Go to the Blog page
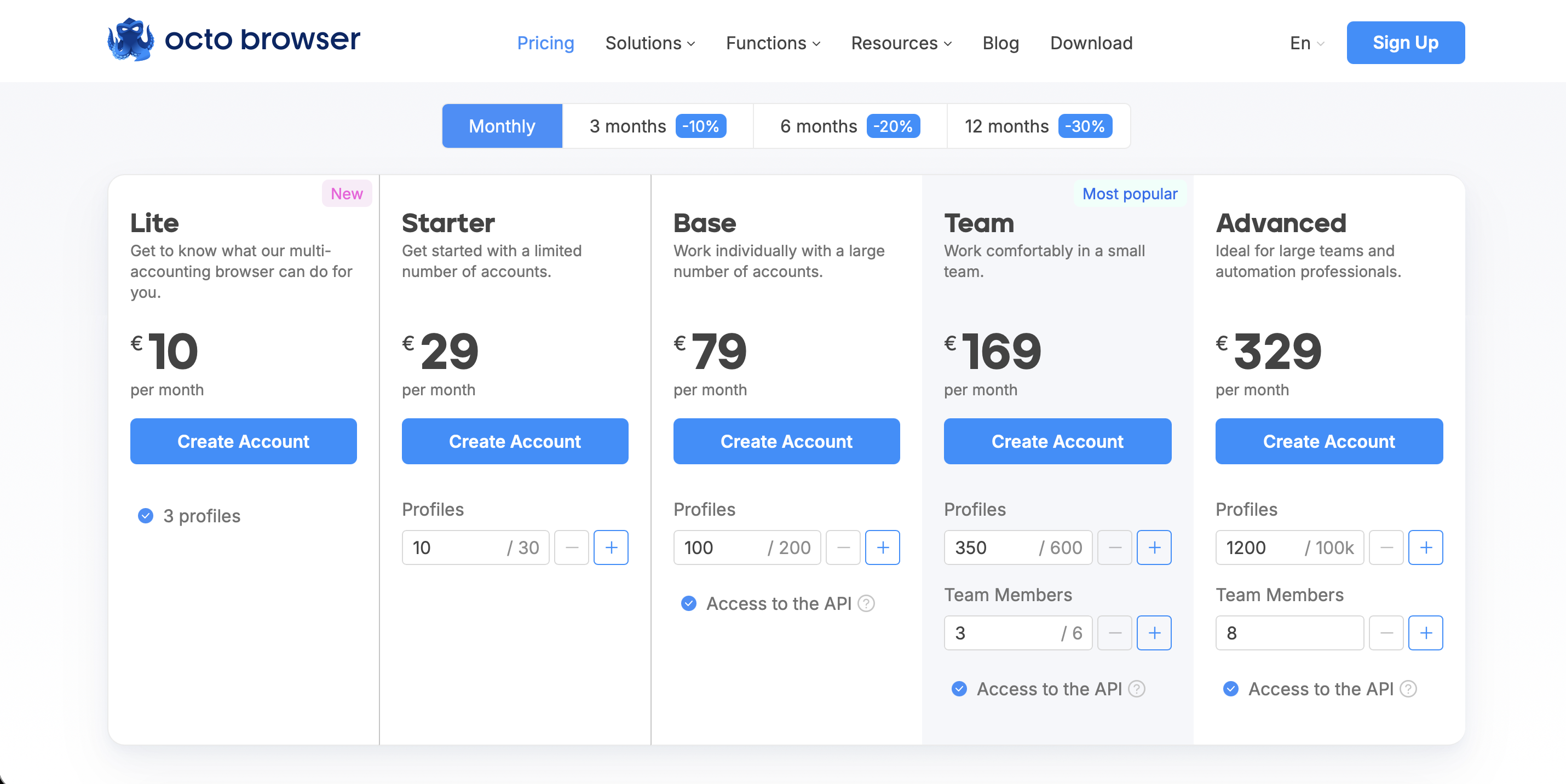 (1000, 43)
